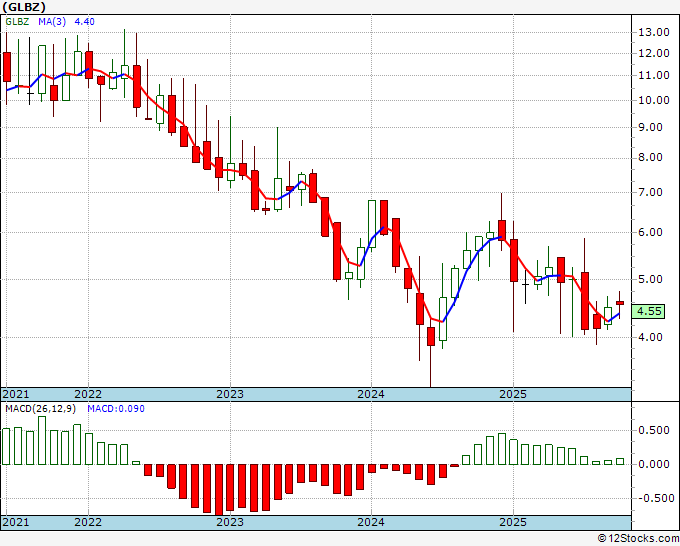Click the MA(3) legend label

tap(52, 22)
